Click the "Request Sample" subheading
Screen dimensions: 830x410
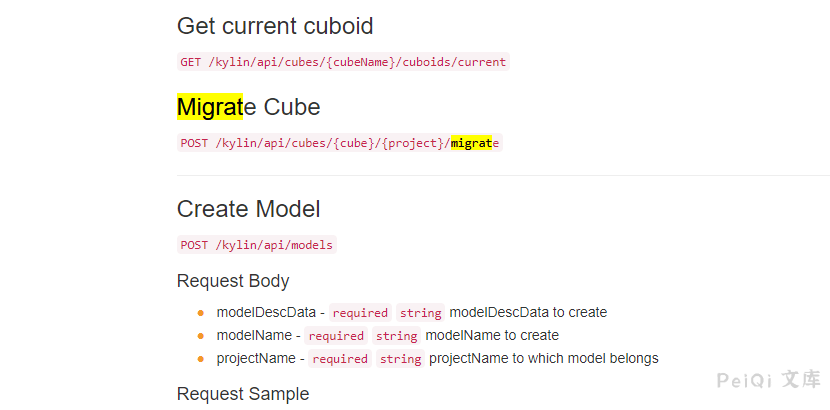coord(242,394)
